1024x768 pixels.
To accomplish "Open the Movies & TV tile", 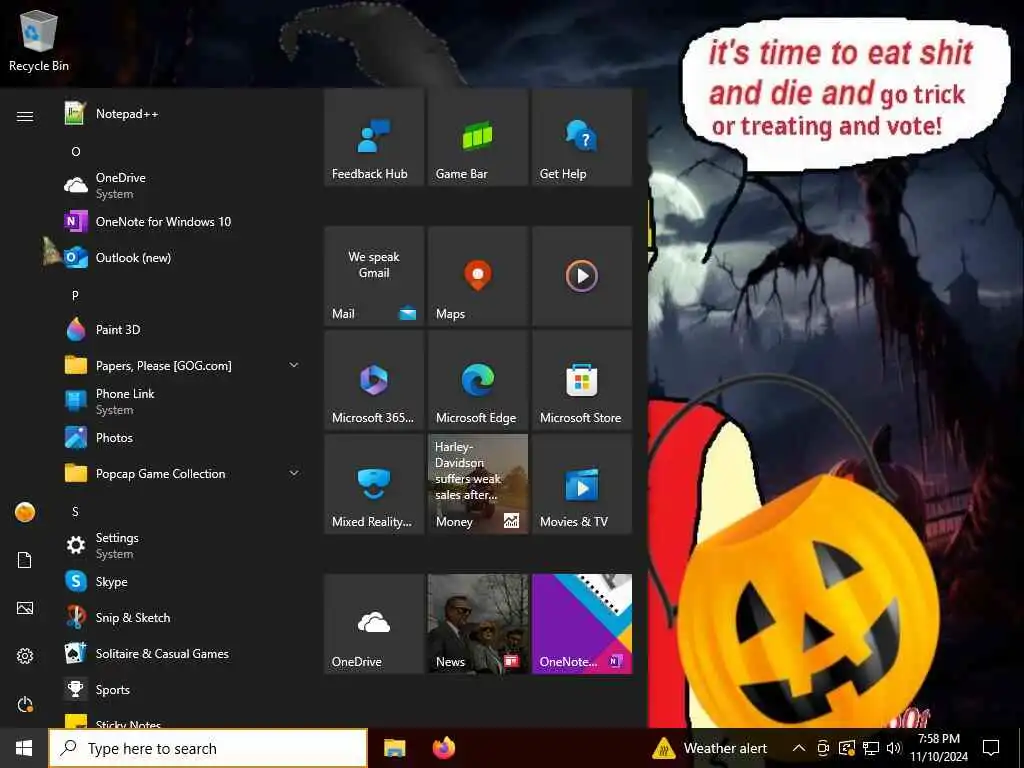I will (582, 484).
